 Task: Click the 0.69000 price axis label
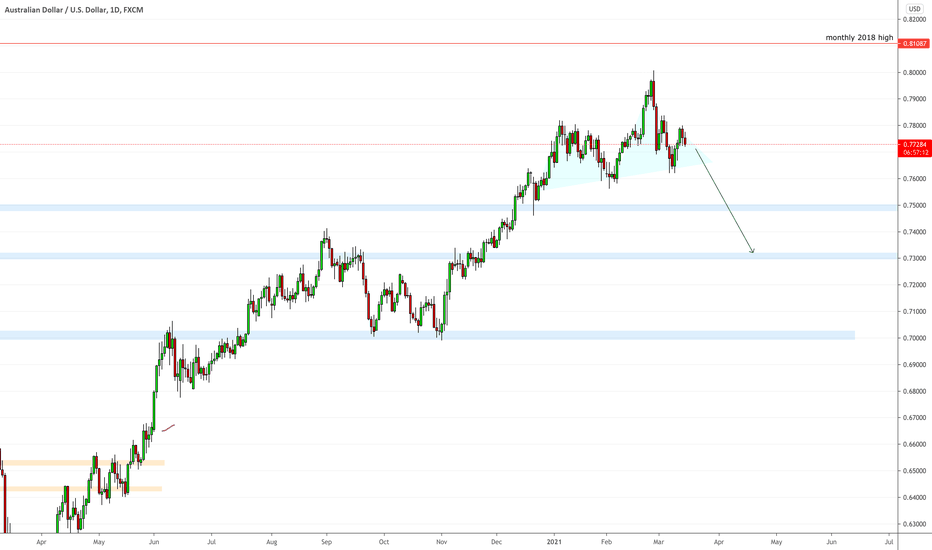coord(915,365)
